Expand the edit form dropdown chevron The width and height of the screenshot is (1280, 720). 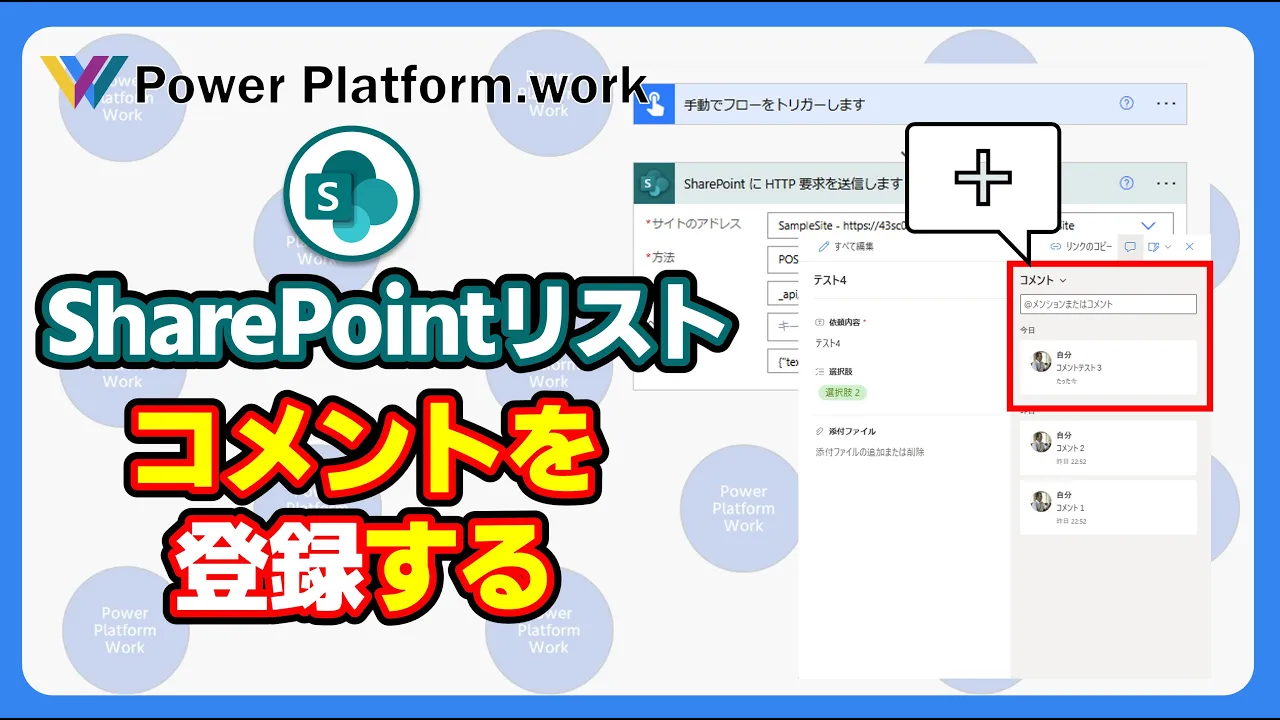1168,246
